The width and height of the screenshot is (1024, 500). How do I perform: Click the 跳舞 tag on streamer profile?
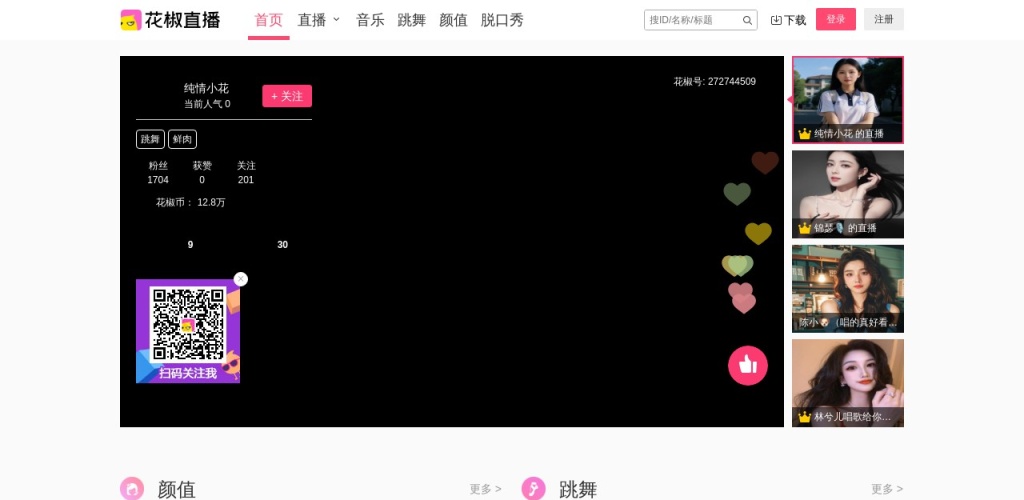tap(150, 139)
